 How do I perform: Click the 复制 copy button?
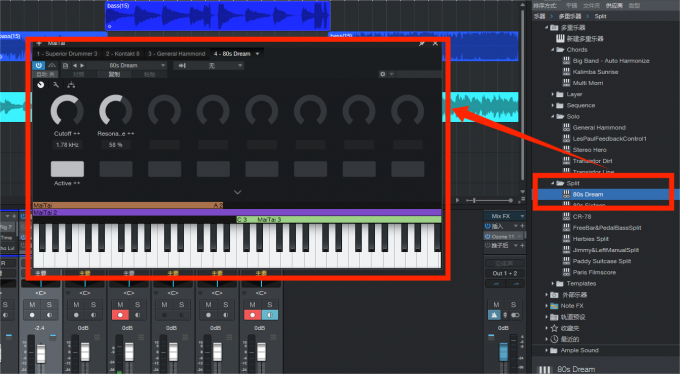pos(114,75)
